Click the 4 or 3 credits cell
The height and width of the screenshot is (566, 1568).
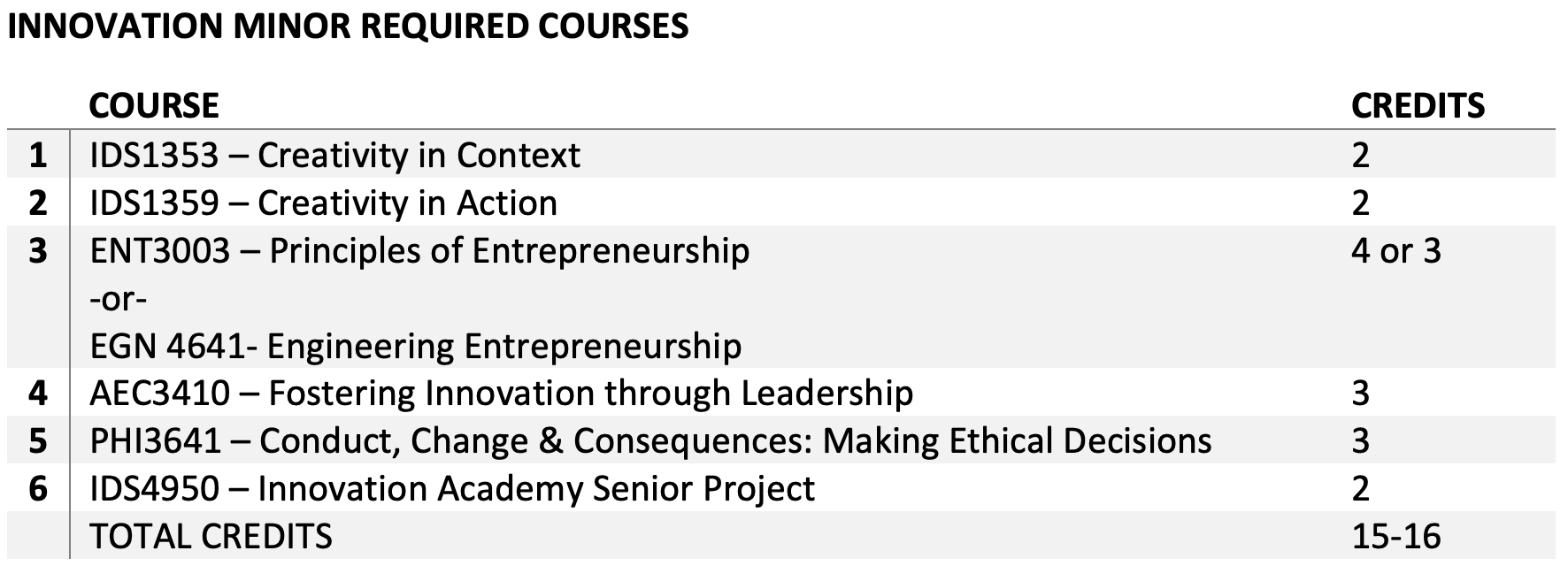(1395, 251)
